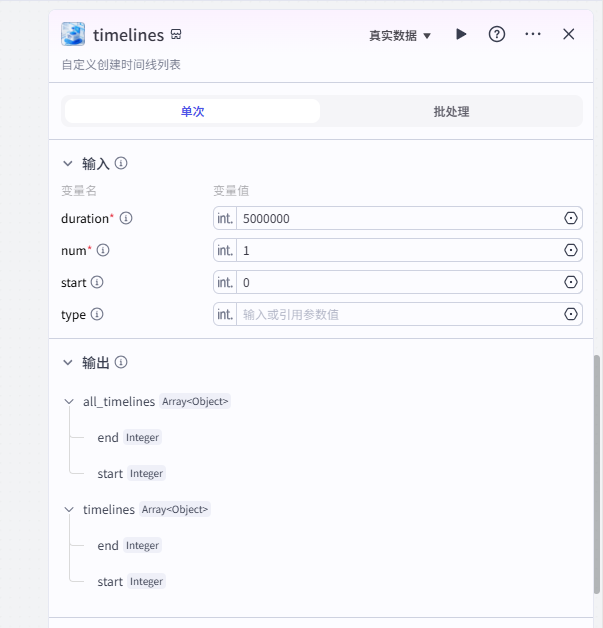Select the all_timelines output name
Viewport: 603px width, 628px height.
click(x=119, y=402)
